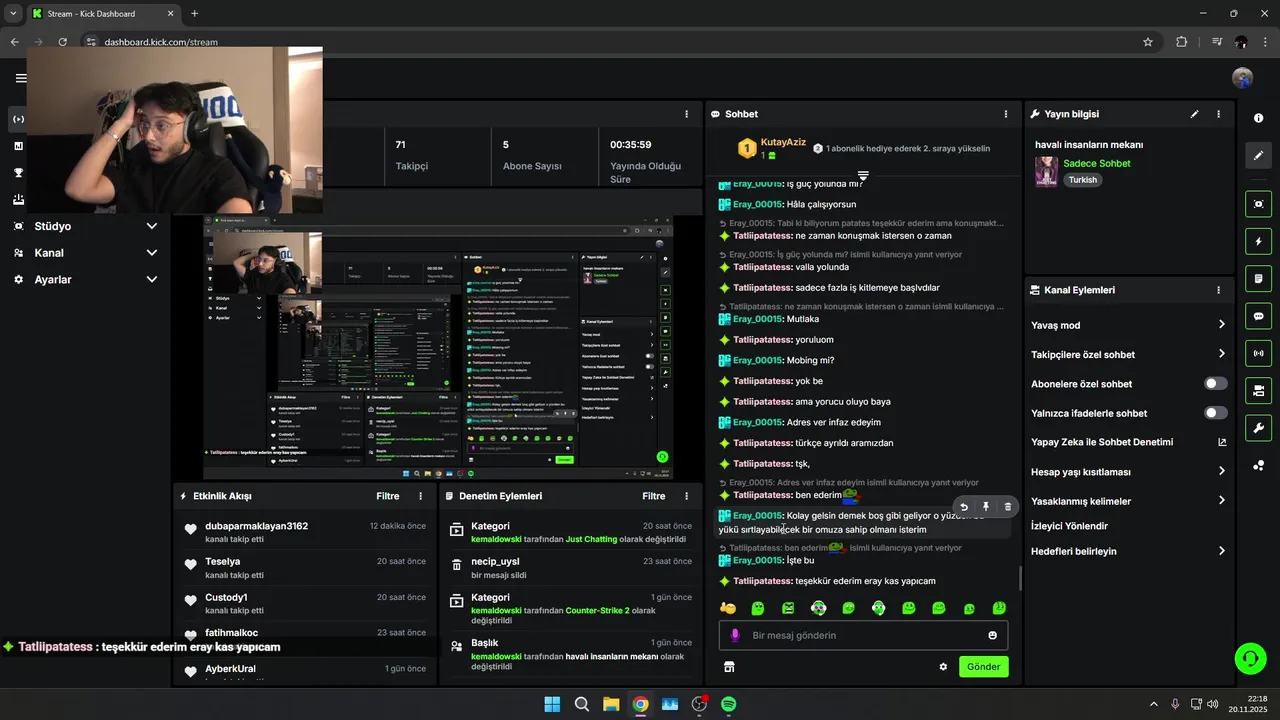The width and height of the screenshot is (1280, 720).
Task: Pin the hovered Eray_00015 chat message
Action: click(986, 507)
